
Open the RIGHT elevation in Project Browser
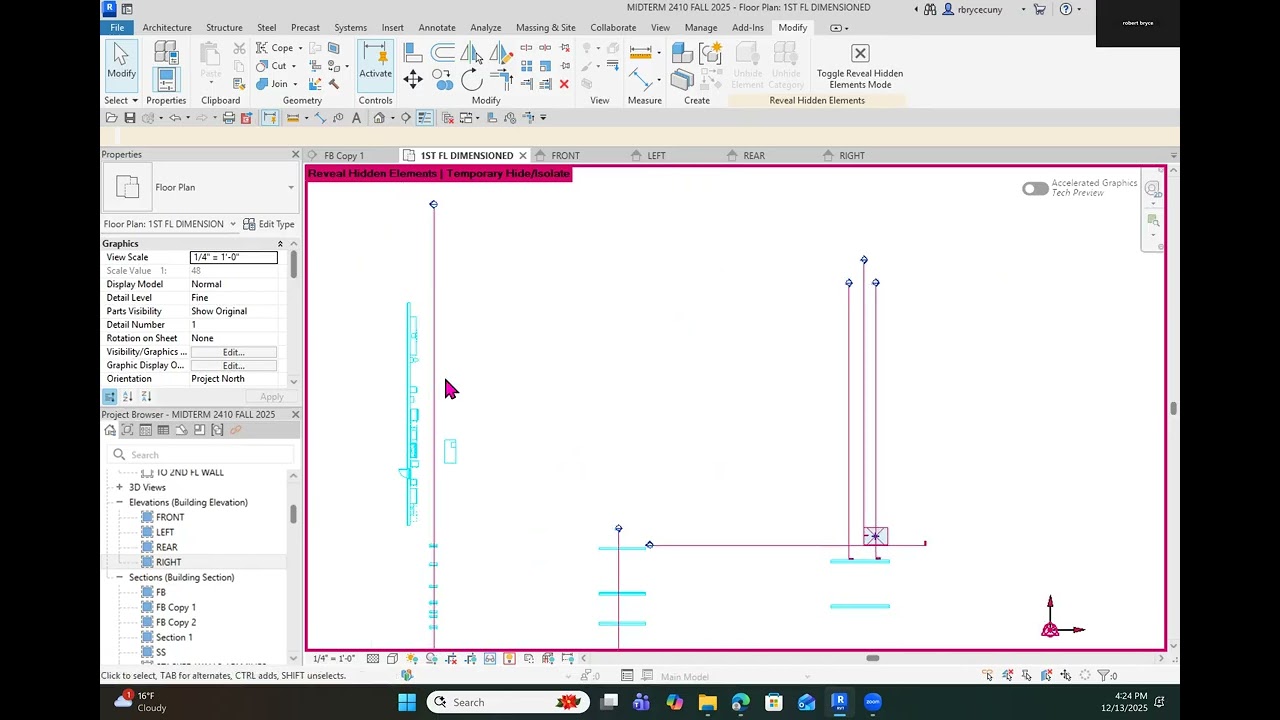pos(168,562)
